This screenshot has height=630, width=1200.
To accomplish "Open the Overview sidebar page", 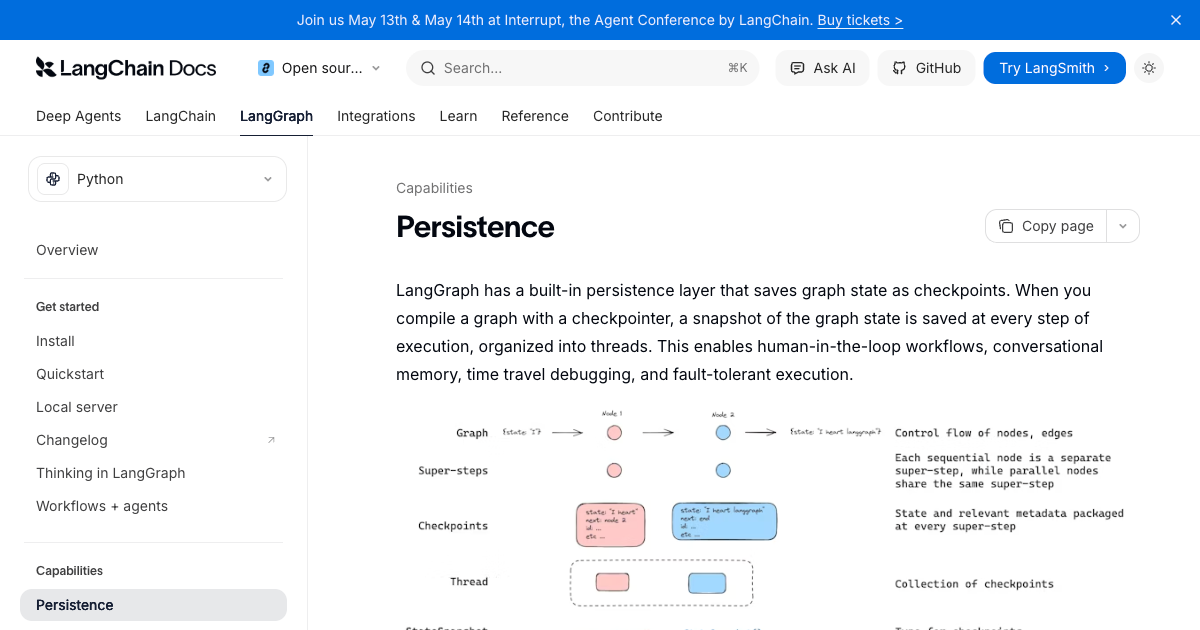I will tap(67, 250).
